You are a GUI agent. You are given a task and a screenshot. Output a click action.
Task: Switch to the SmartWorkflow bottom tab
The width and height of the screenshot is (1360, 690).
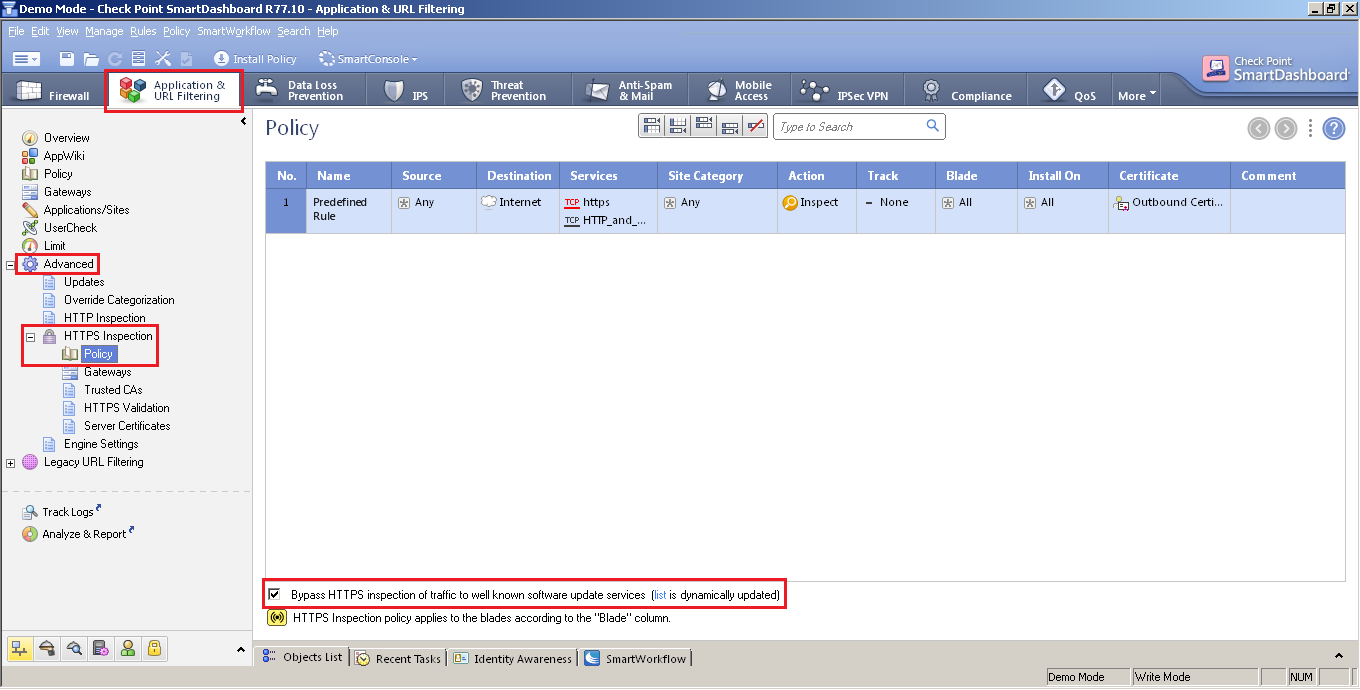point(635,659)
